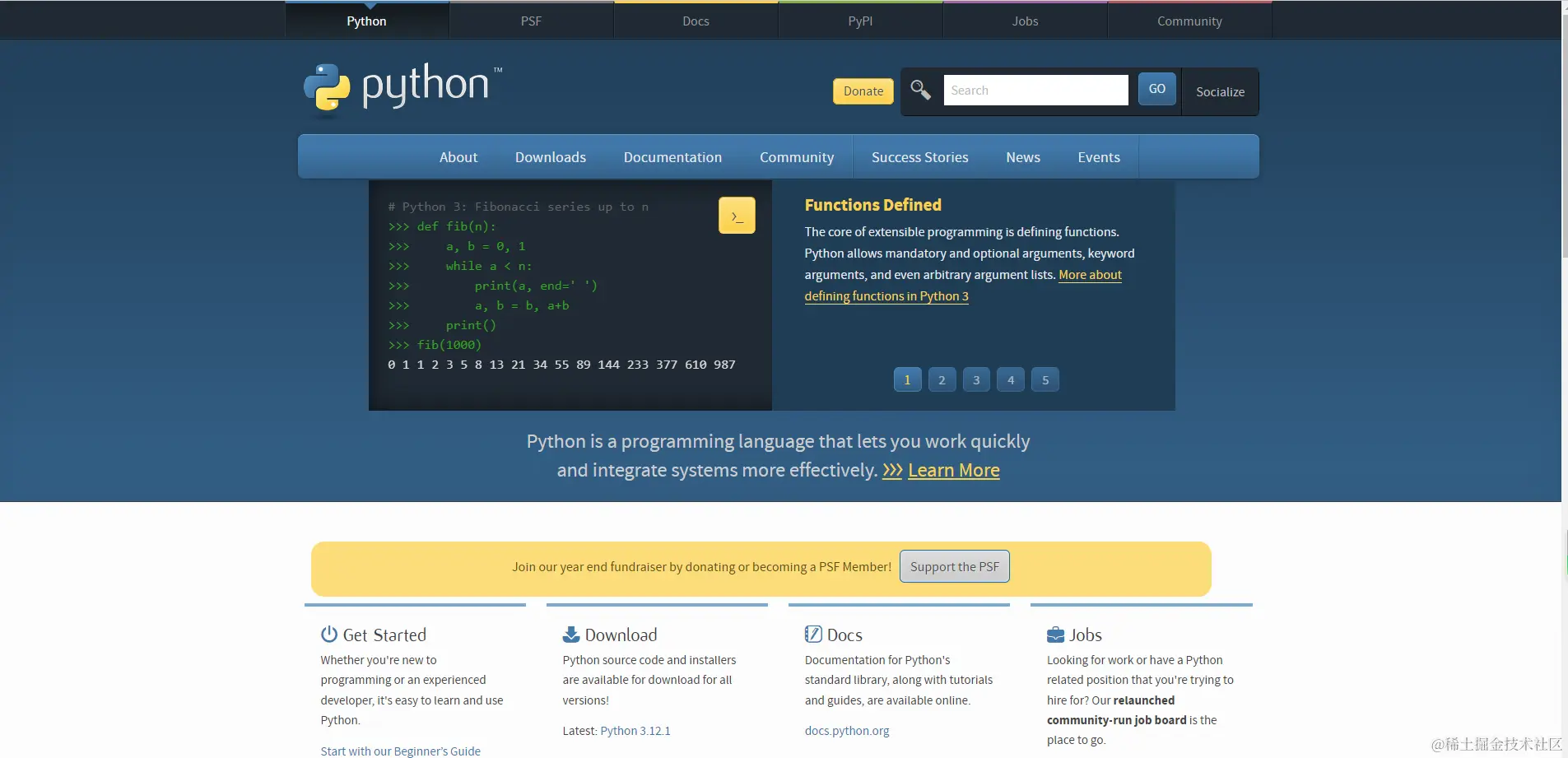Open the Documentation menu

[672, 157]
